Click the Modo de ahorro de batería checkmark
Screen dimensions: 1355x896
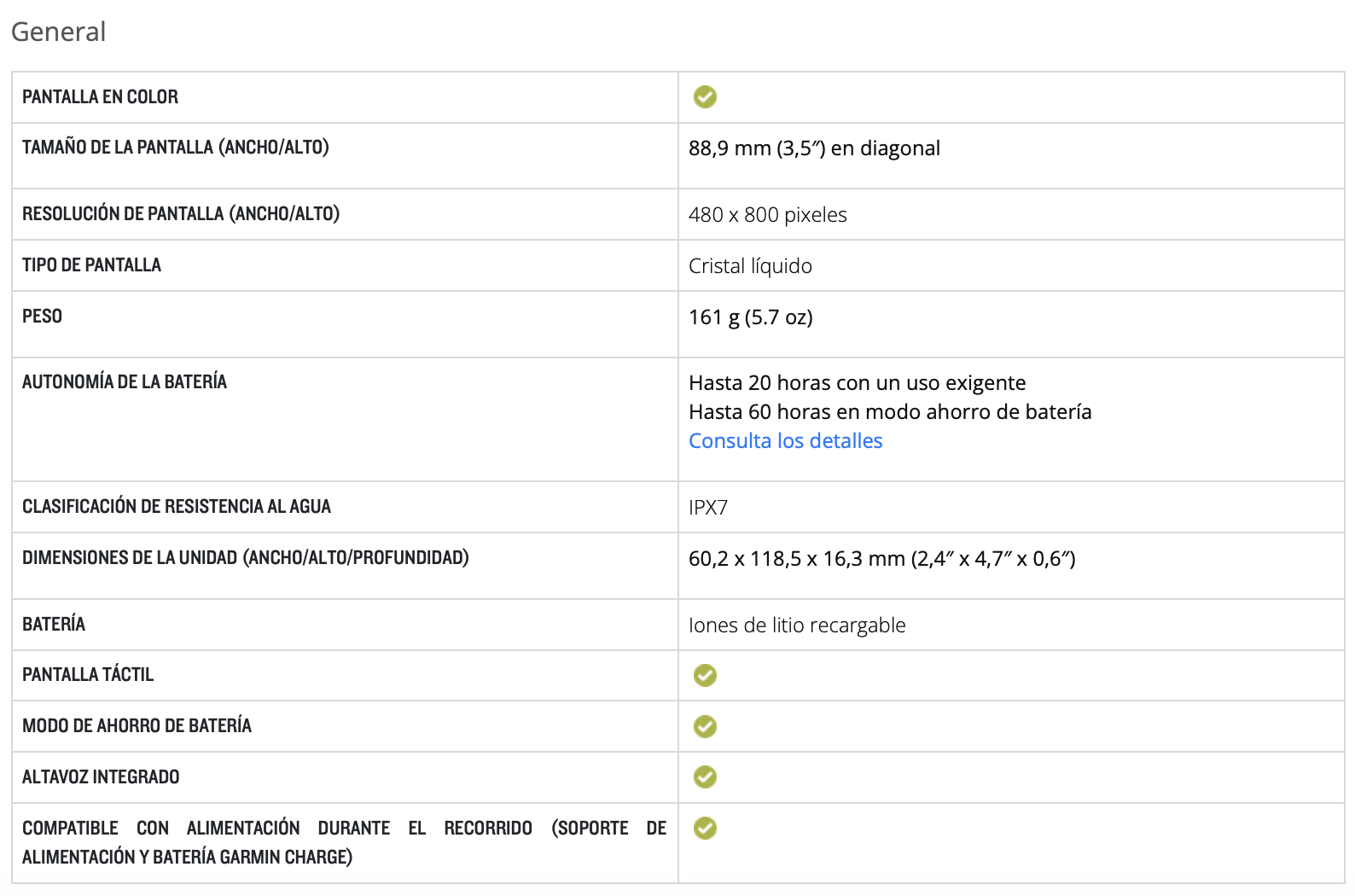(705, 727)
